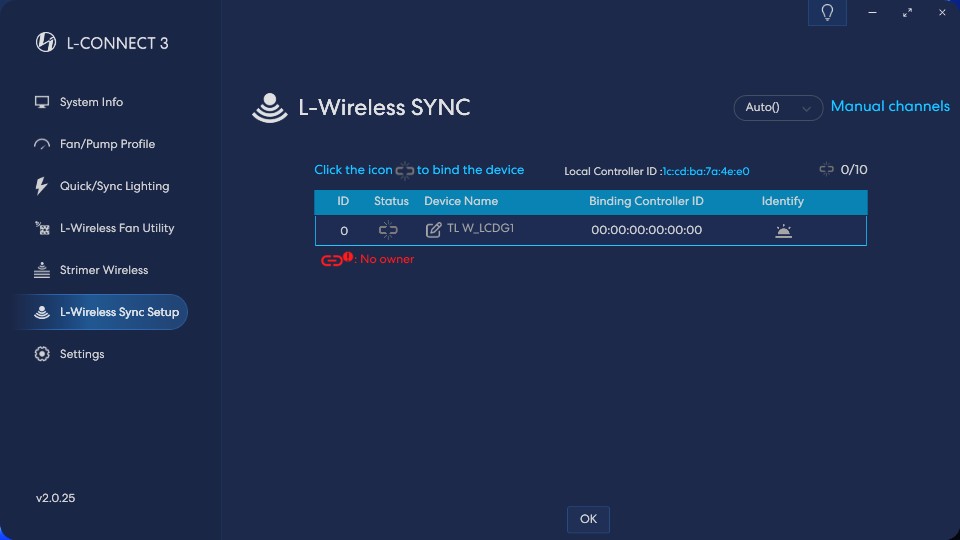The width and height of the screenshot is (960, 540).
Task: Click the Local Controller ID value
Action: coord(706,171)
